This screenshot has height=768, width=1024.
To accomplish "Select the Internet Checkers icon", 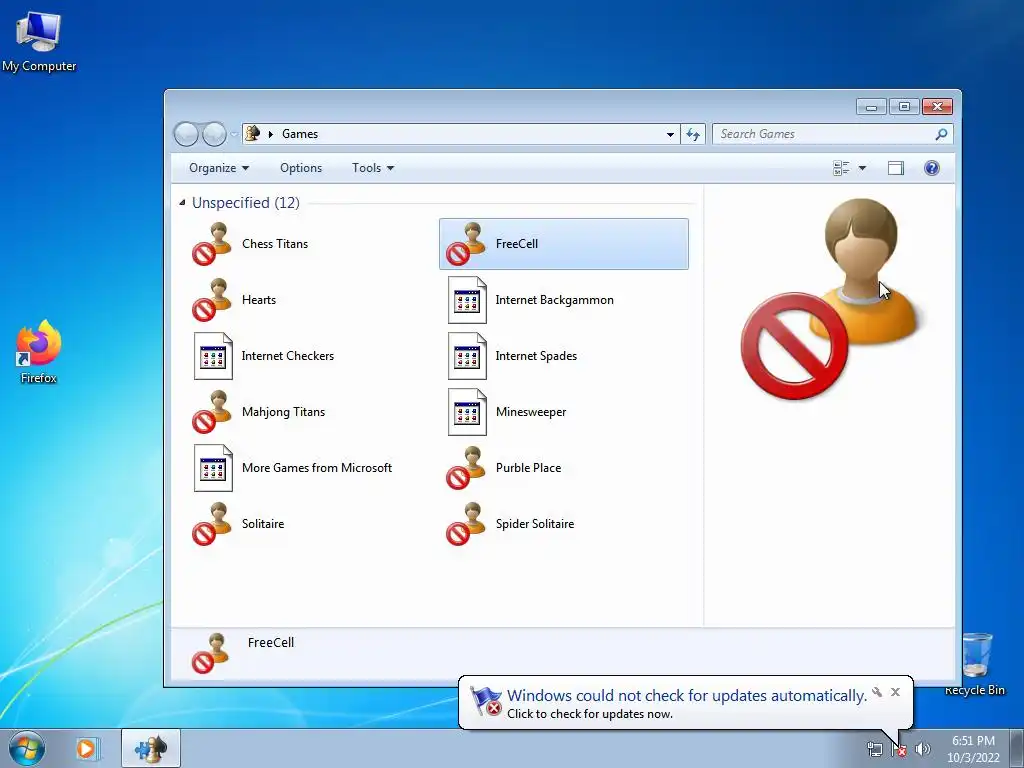I will click(x=213, y=356).
